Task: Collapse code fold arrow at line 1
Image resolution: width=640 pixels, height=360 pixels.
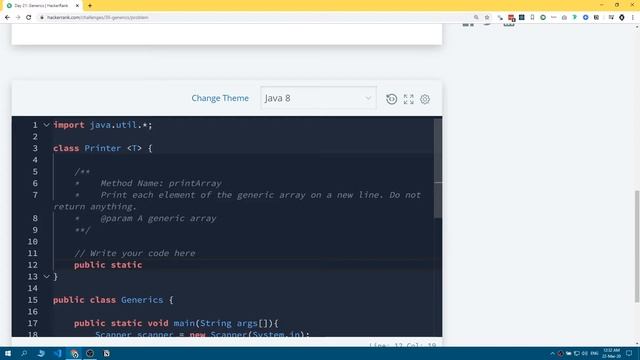Action: (47, 125)
